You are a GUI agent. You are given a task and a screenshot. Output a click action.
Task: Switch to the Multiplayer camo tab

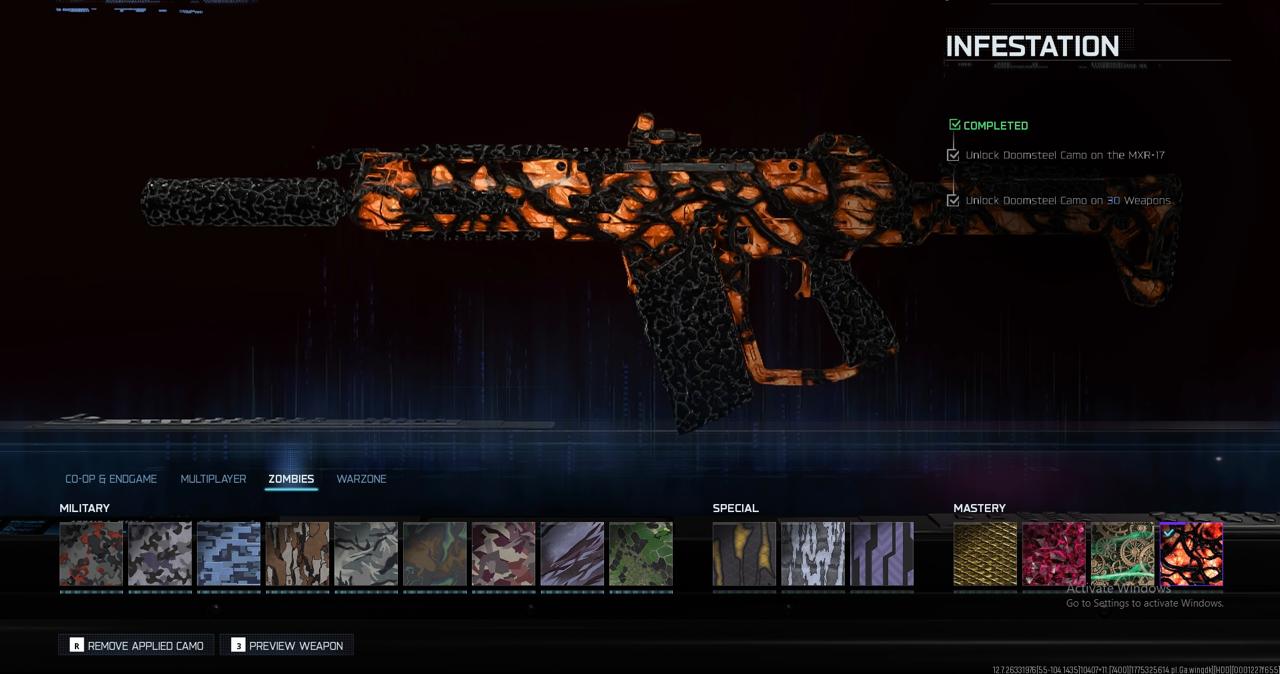pyautogui.click(x=213, y=479)
